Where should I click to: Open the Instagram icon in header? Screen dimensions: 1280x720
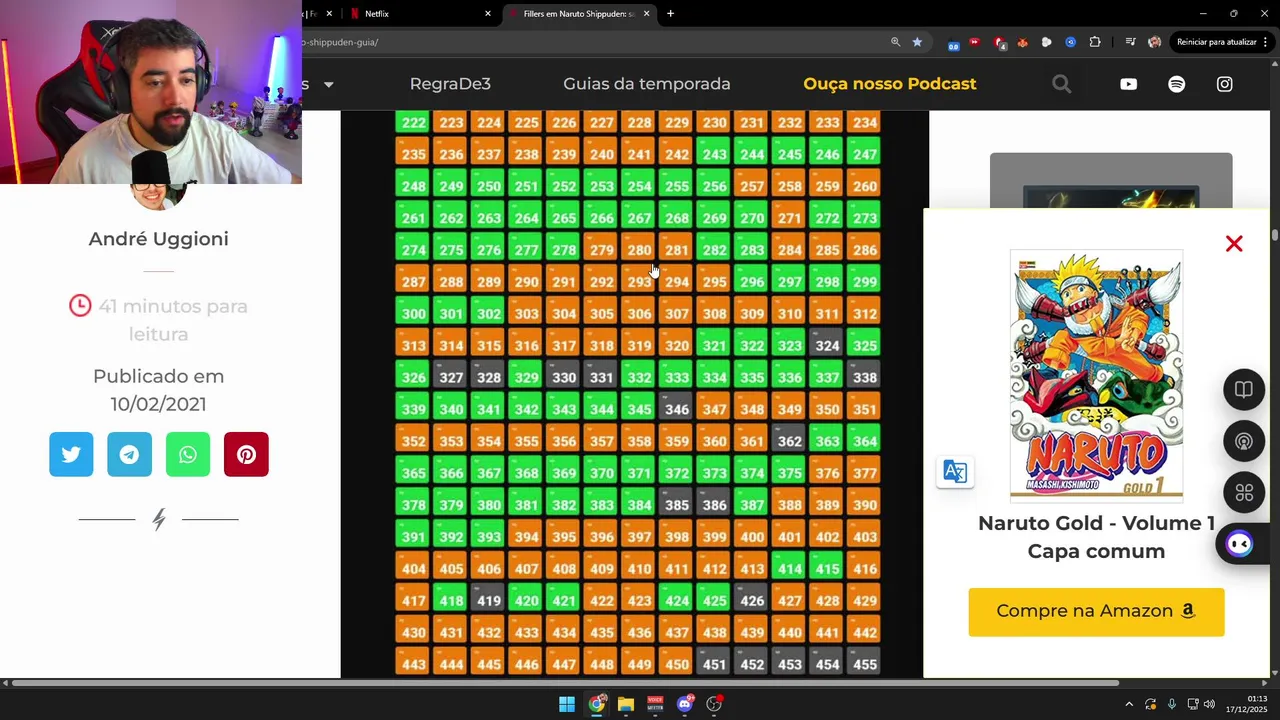1224,84
